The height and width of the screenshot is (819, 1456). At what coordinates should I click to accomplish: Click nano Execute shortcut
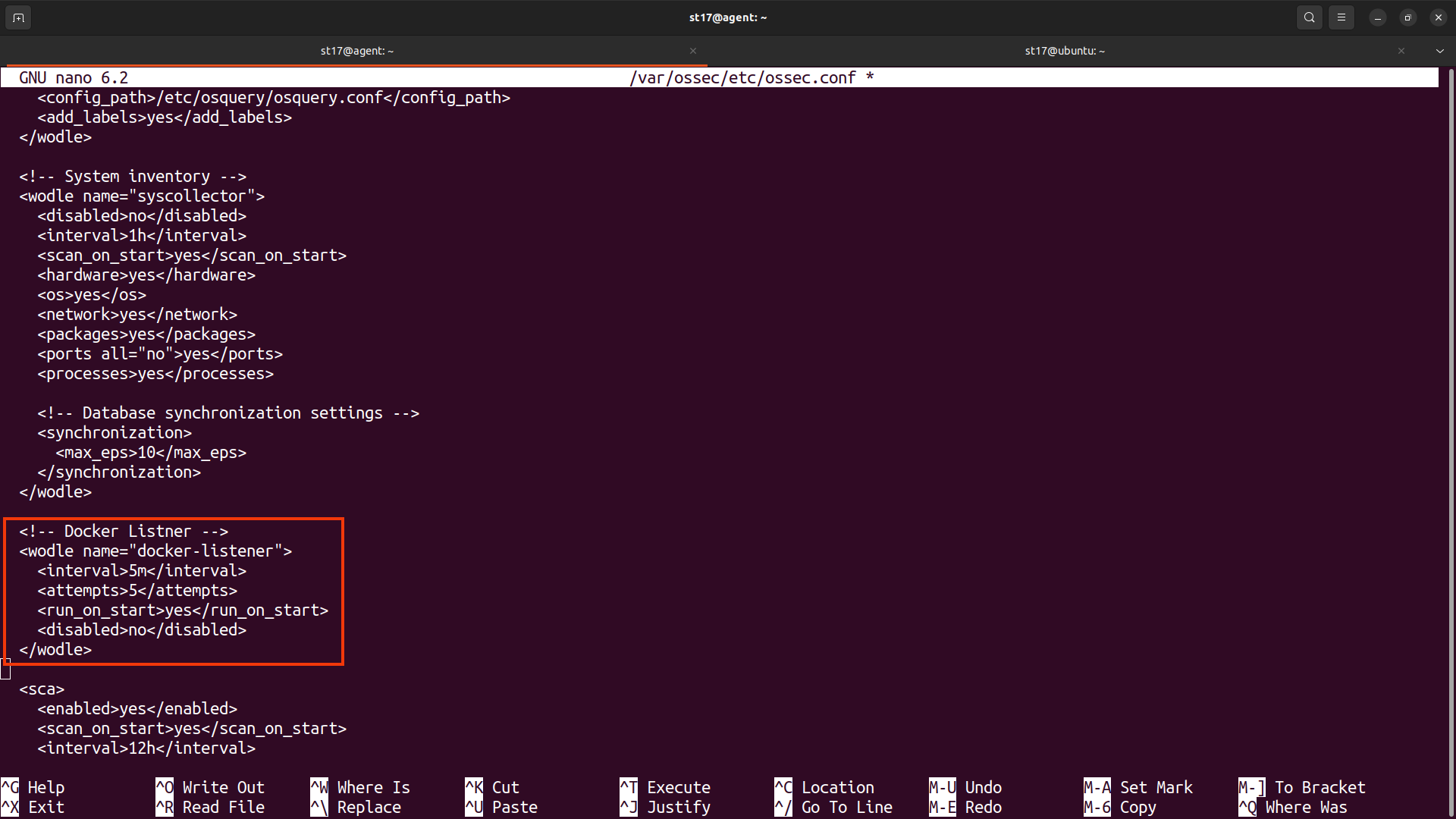665,787
